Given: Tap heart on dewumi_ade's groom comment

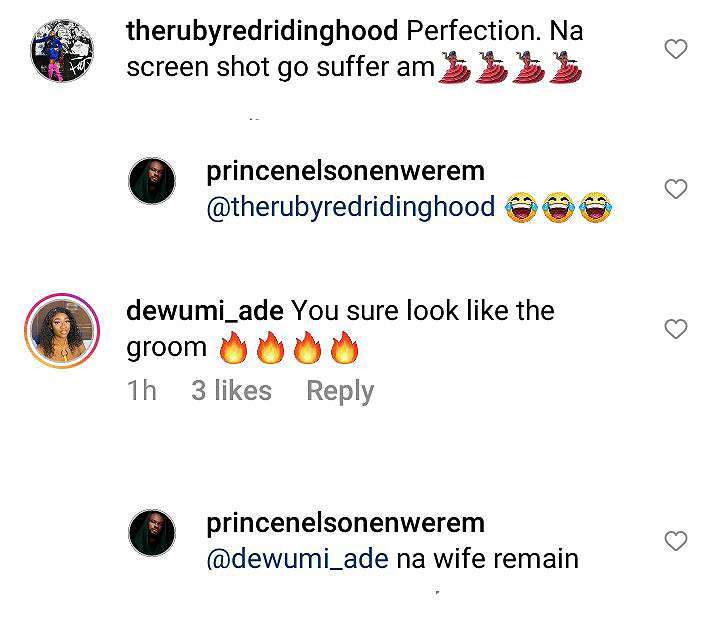Looking at the screenshot, I should (x=676, y=329).
